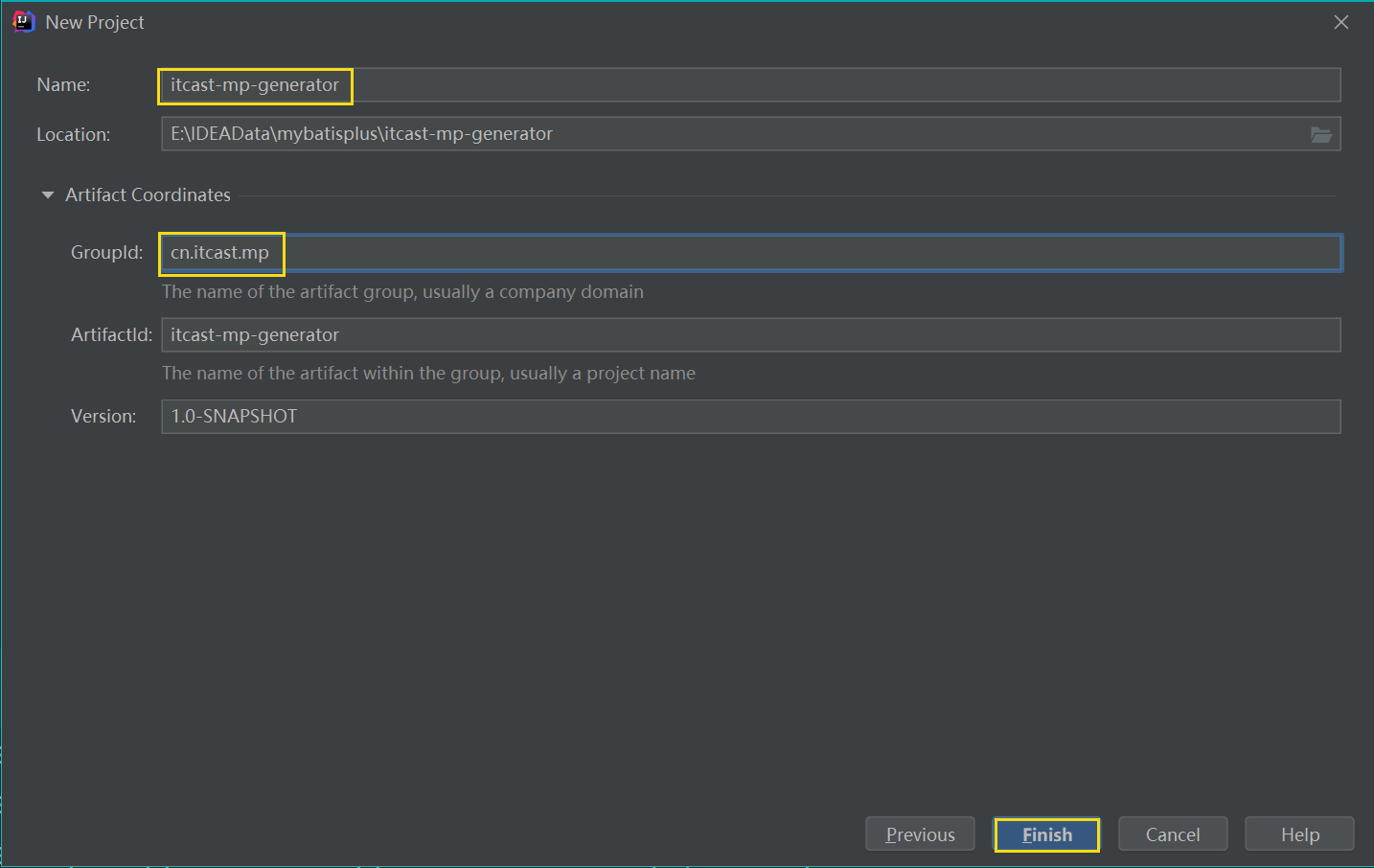Go back with the Previous button
This screenshot has width=1374, height=868.
(x=920, y=834)
